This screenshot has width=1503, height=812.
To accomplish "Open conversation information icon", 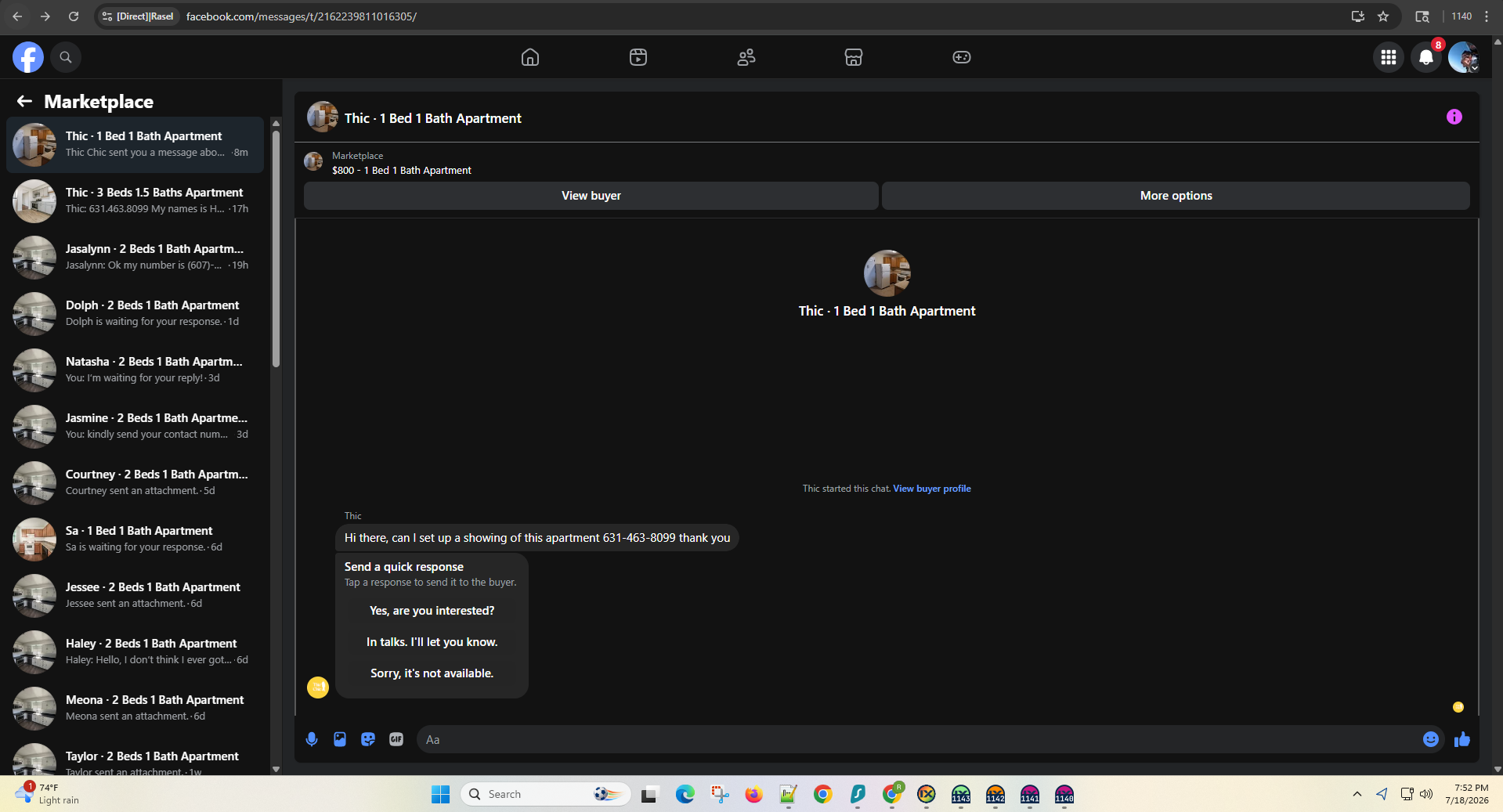I will click(x=1454, y=117).
